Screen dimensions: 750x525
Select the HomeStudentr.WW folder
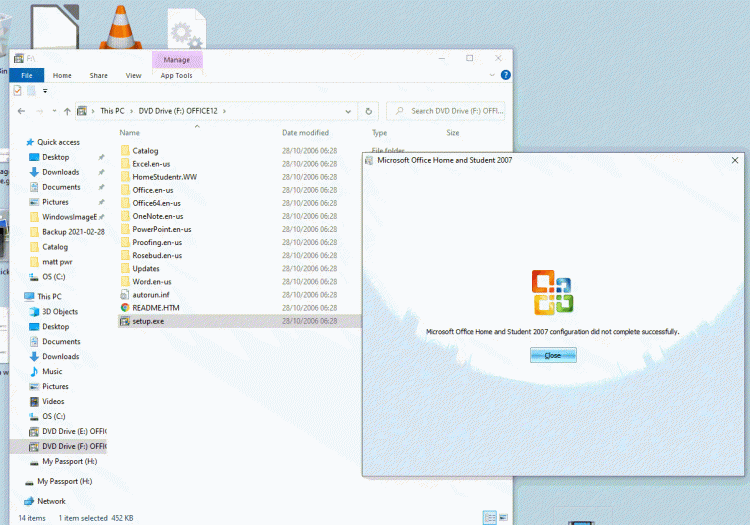[165, 177]
